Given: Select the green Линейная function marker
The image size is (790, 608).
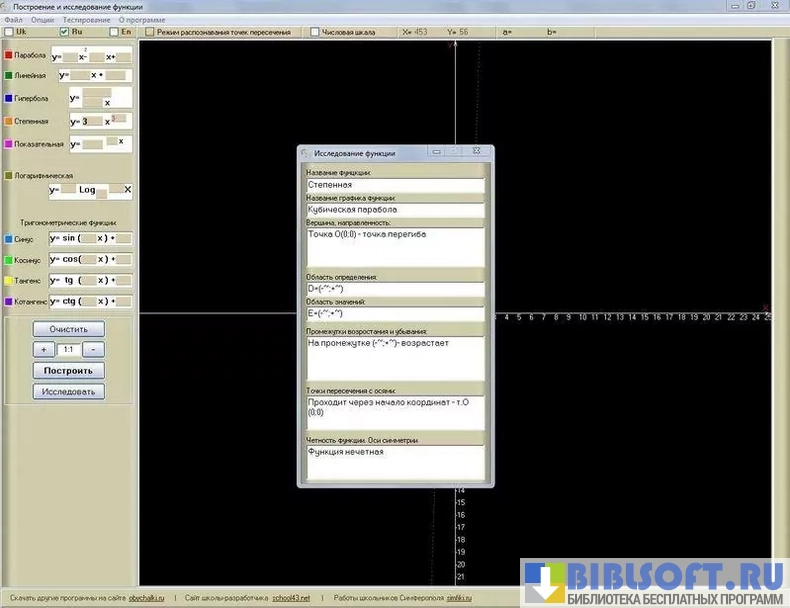Looking at the screenshot, I should coord(9,75).
